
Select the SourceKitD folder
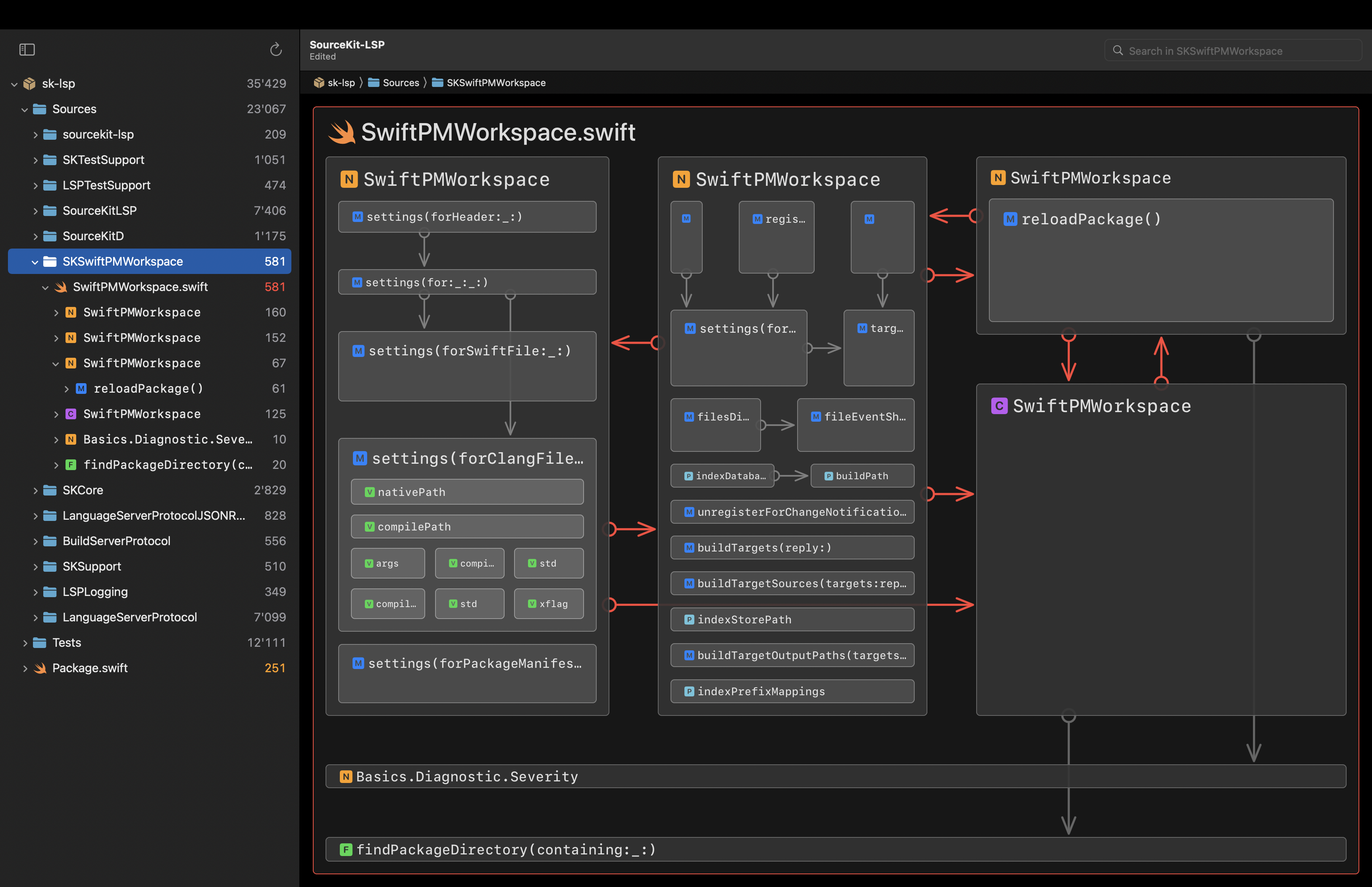[x=150, y=236]
